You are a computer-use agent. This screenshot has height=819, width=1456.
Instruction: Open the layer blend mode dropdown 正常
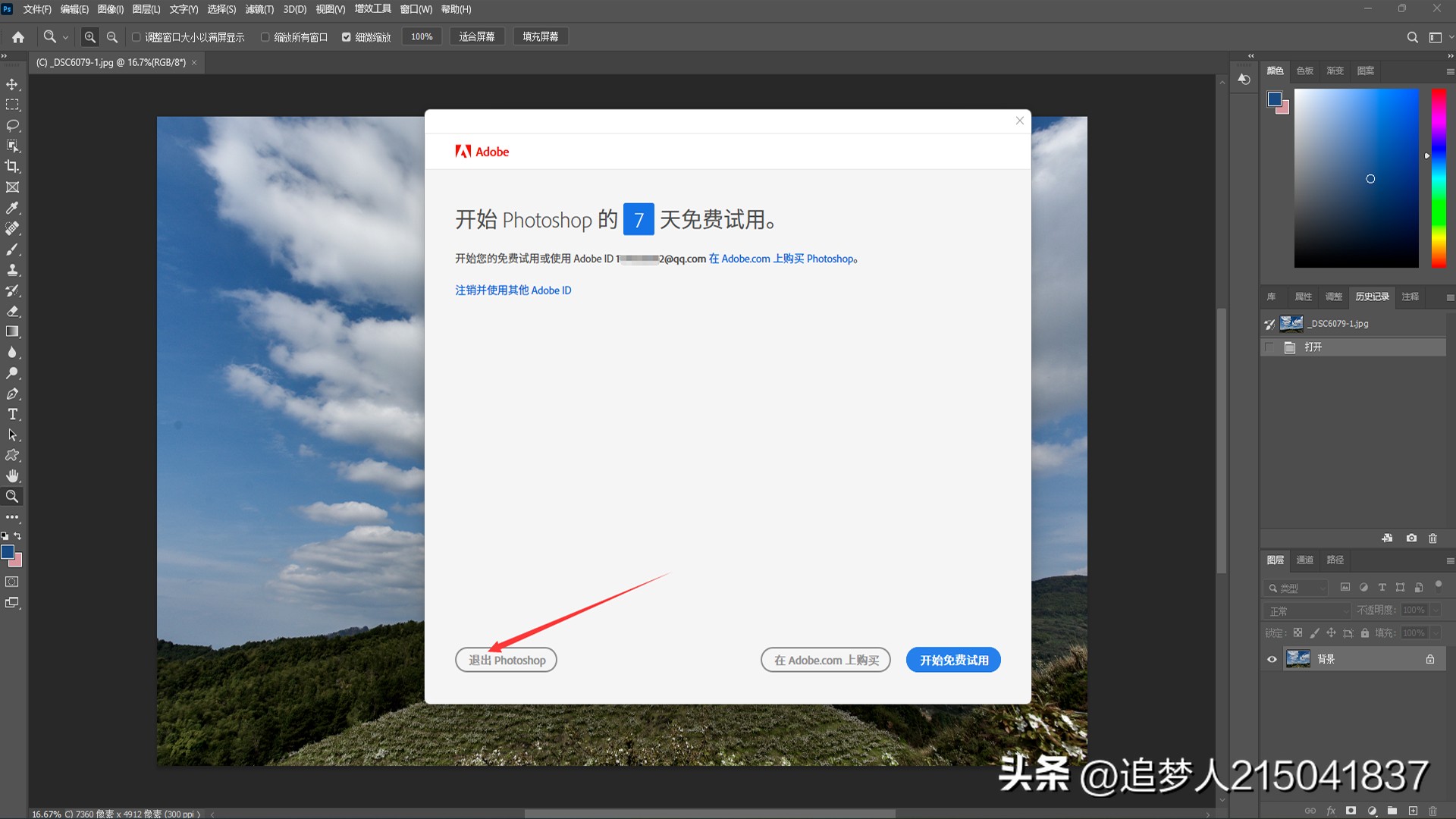pos(1306,610)
